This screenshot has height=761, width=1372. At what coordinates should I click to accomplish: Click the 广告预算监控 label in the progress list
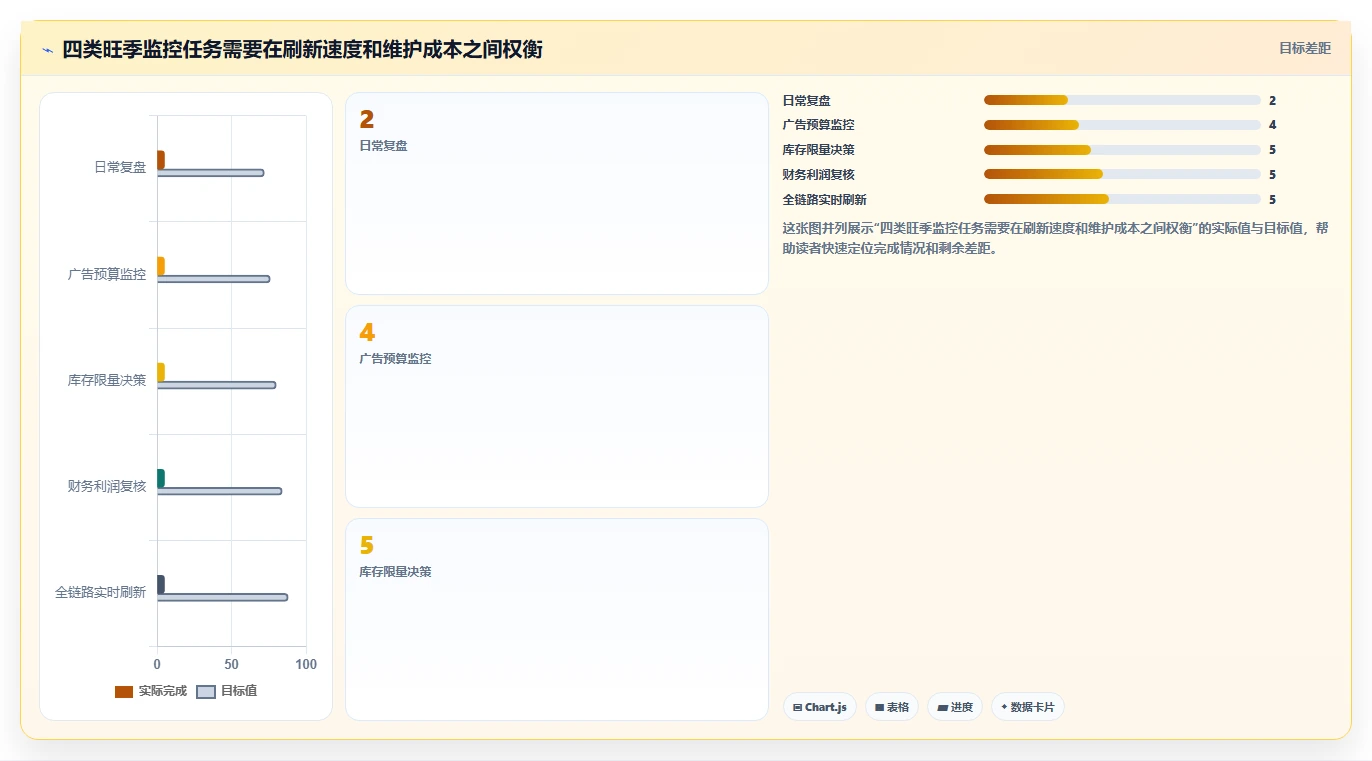tap(818, 125)
